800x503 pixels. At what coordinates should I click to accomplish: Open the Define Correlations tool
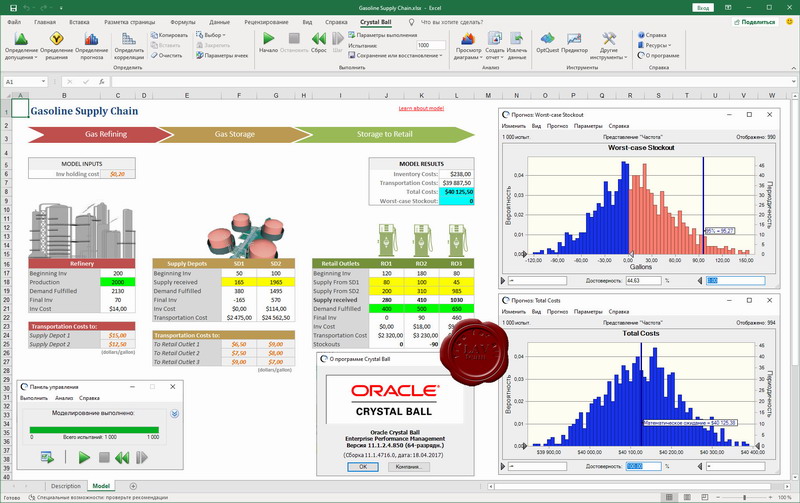tap(129, 46)
